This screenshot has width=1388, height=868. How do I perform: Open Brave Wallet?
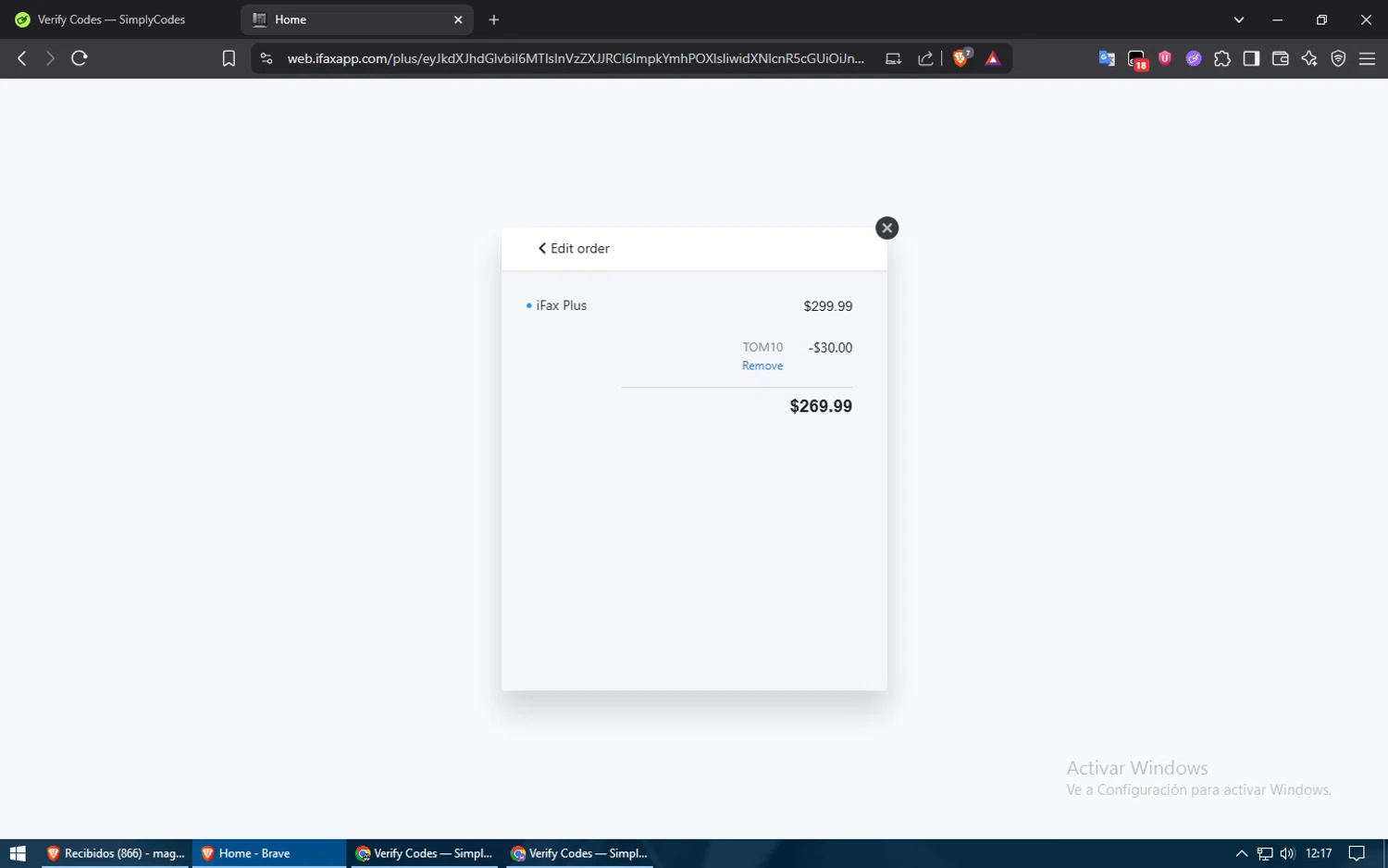point(1281,58)
